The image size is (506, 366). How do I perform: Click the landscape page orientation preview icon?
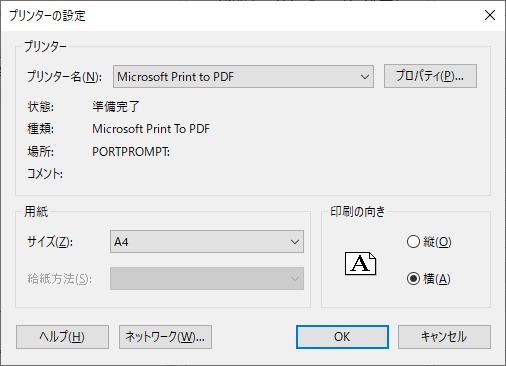pos(360,263)
